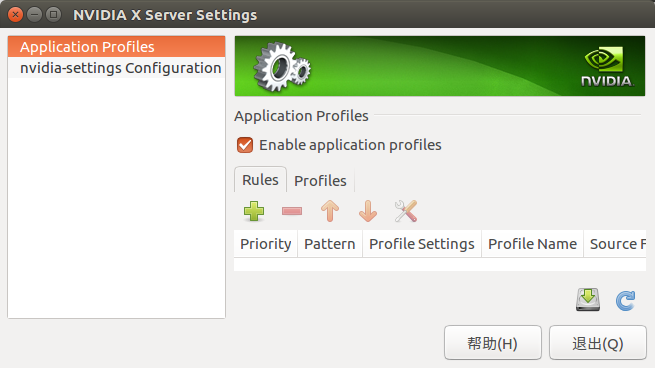
Task: Select Application Profiles in the sidebar
Action: click(117, 47)
